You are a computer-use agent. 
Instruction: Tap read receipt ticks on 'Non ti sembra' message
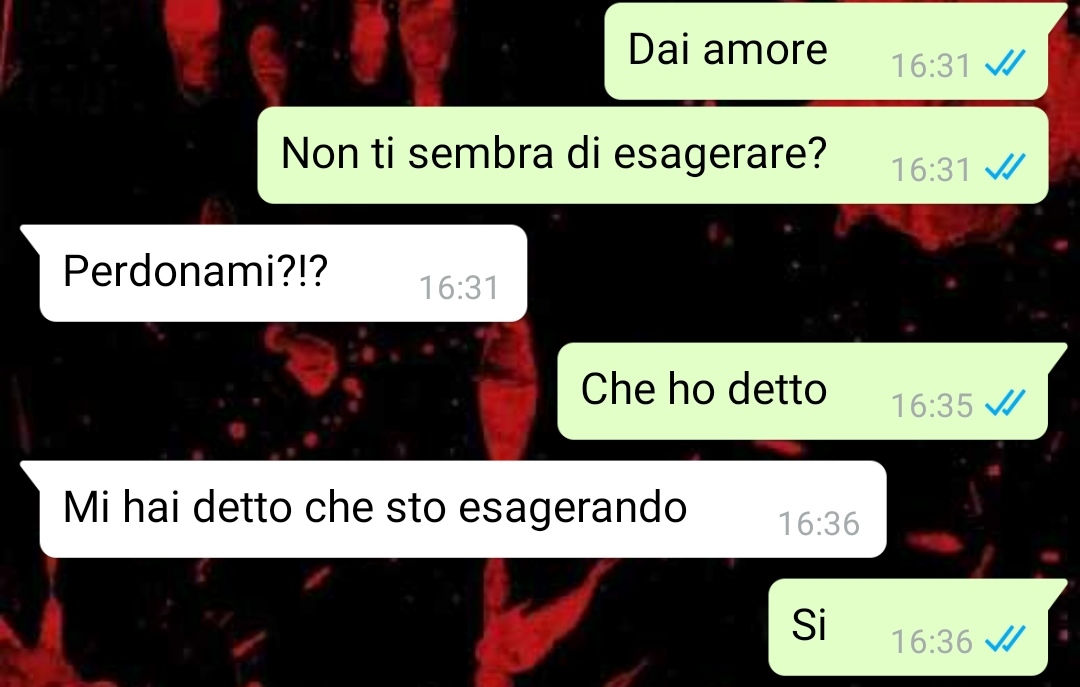tap(1005, 167)
